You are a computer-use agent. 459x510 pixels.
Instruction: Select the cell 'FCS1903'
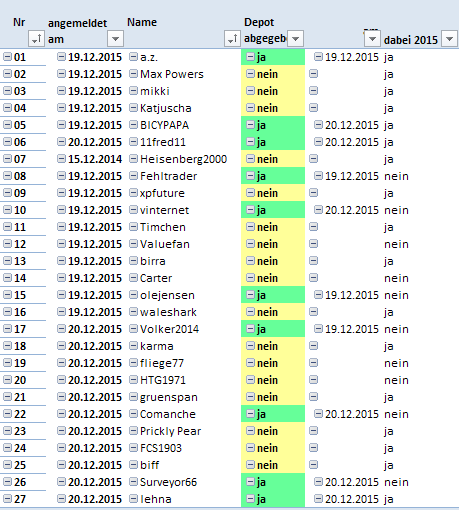161,448
